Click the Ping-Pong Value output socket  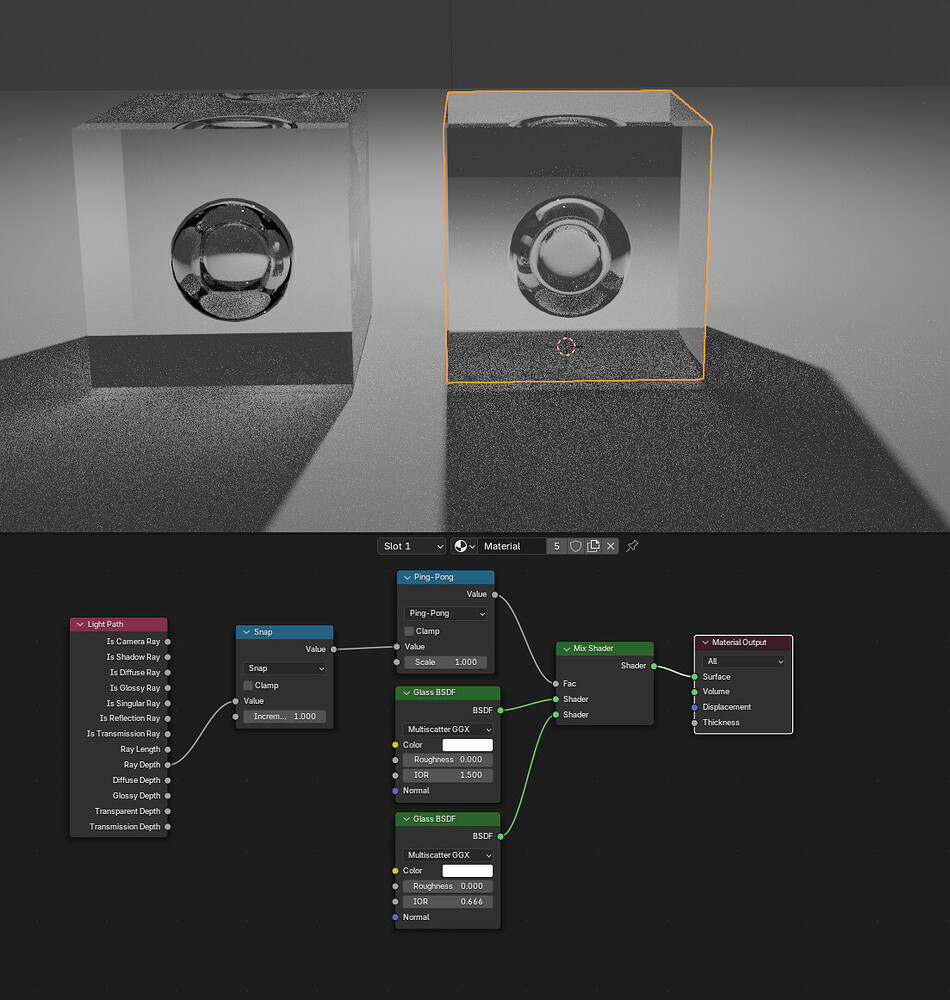pos(495,594)
